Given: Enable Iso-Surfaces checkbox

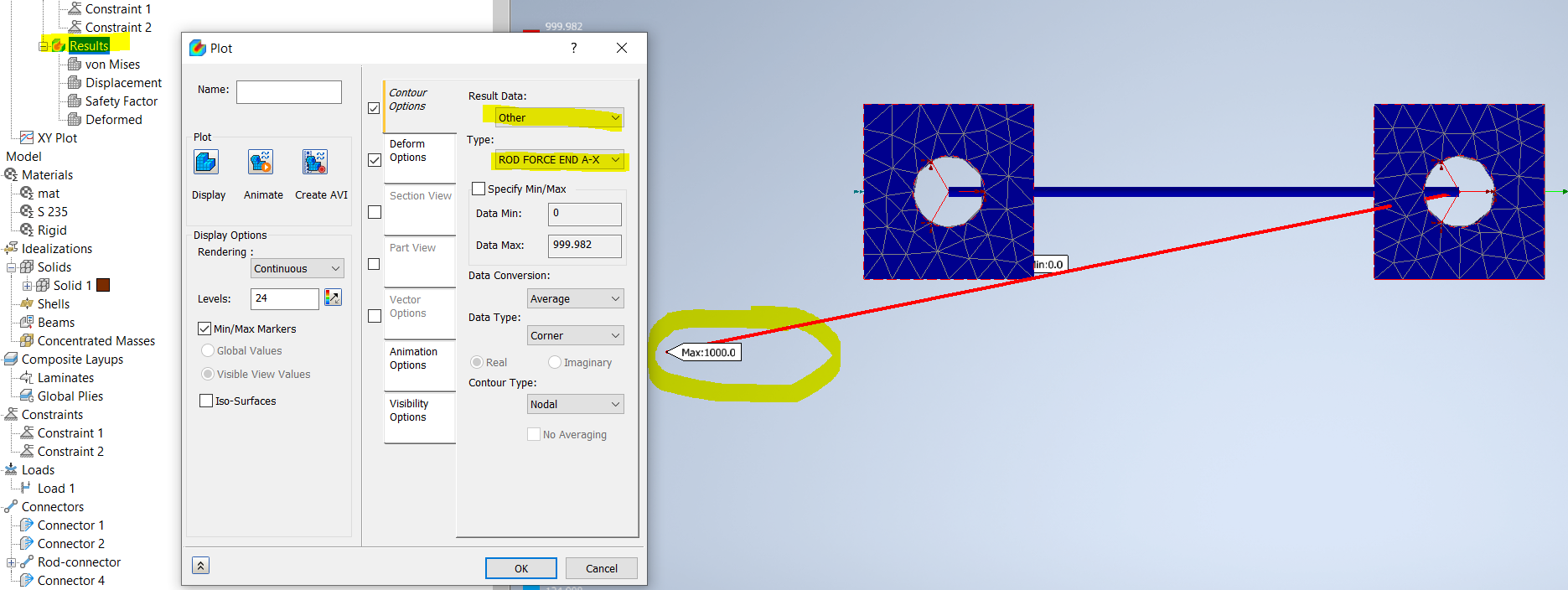Looking at the screenshot, I should [x=206, y=401].
